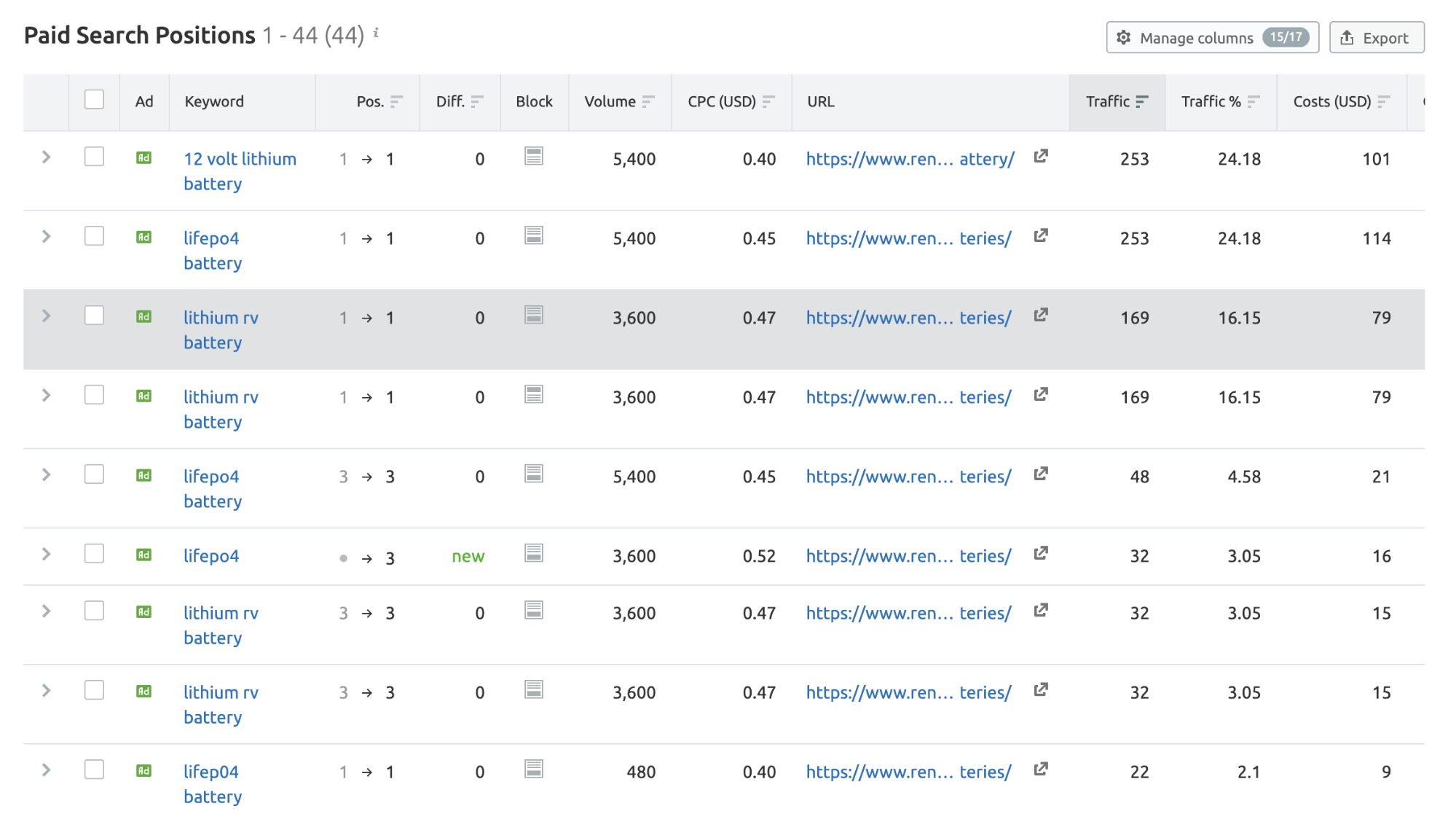Tick the checkbox on the highlighted "lithium rv battery" row
1456x822 pixels.
(94, 316)
